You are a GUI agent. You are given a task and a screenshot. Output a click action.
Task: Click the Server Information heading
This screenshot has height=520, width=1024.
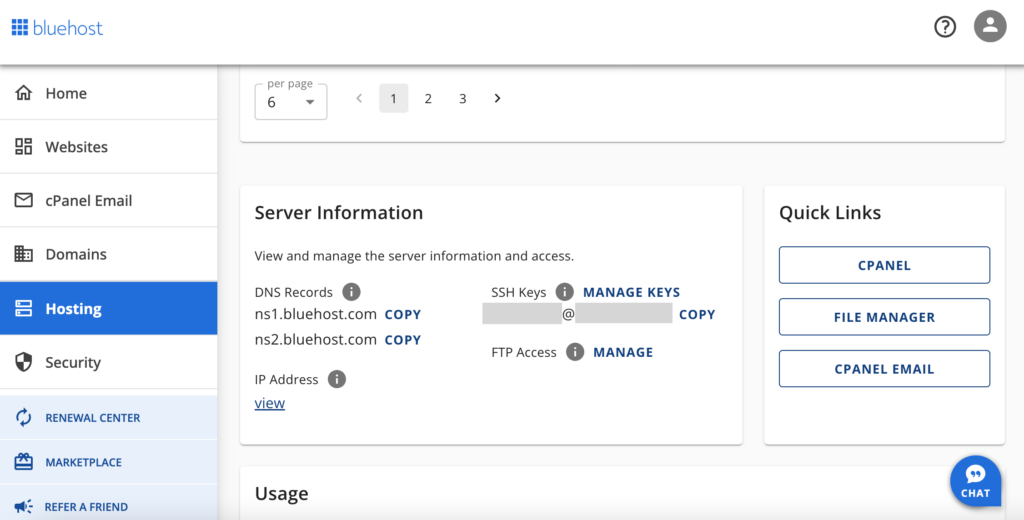click(x=339, y=212)
